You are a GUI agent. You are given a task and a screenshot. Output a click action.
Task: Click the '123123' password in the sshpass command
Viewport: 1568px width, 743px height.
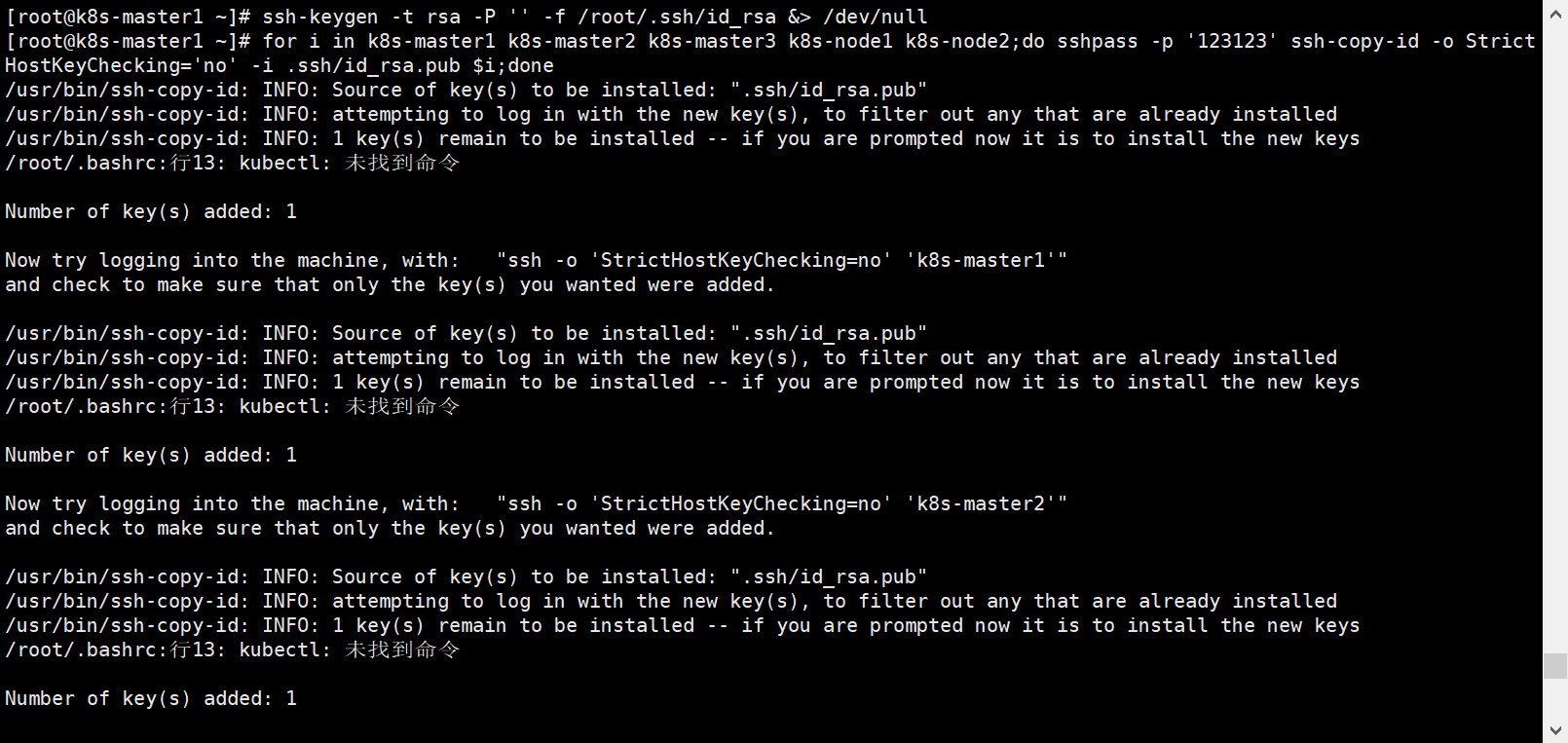click(1232, 41)
